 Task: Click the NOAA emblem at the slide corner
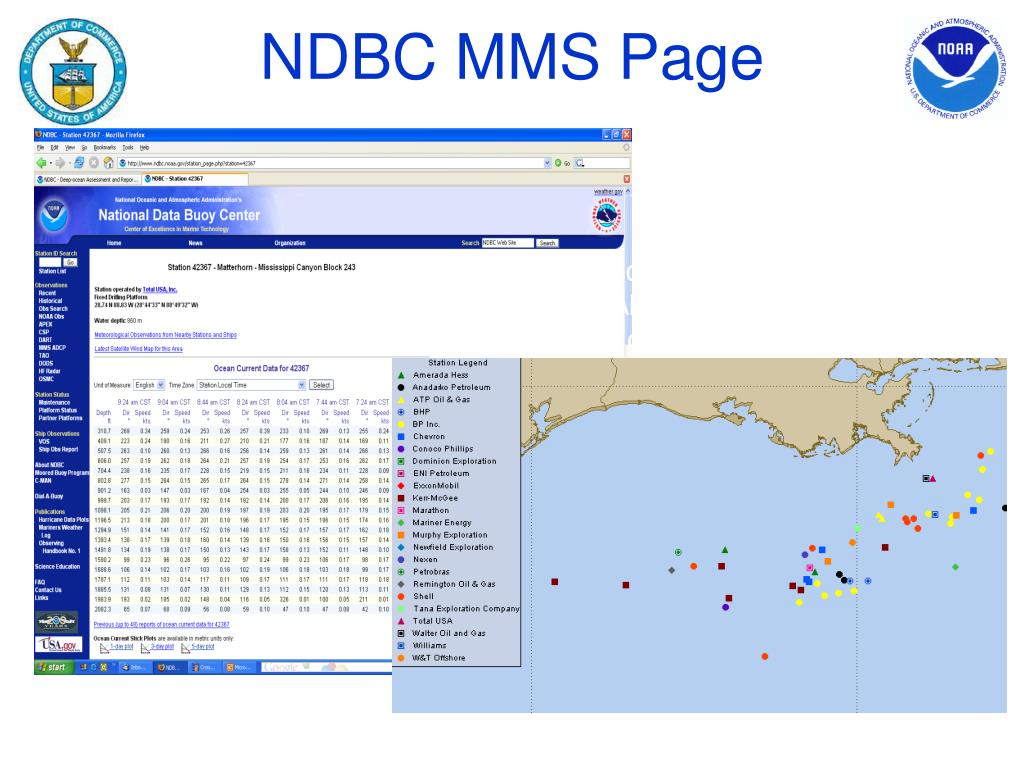click(956, 68)
